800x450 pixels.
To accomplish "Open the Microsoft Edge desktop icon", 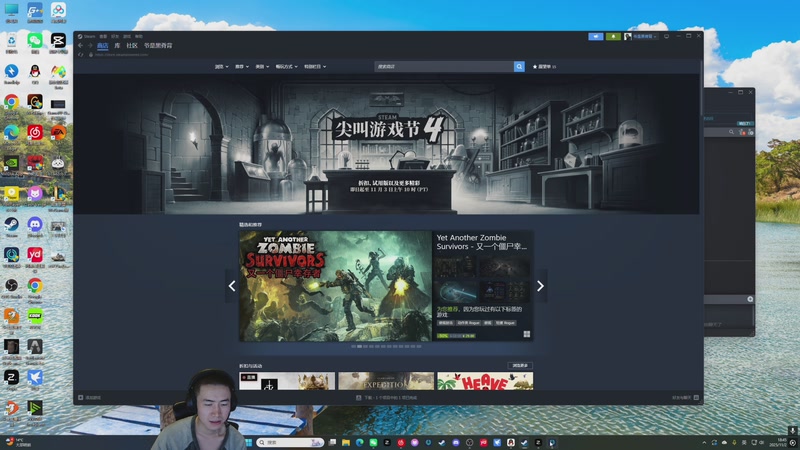I will tap(11, 135).
